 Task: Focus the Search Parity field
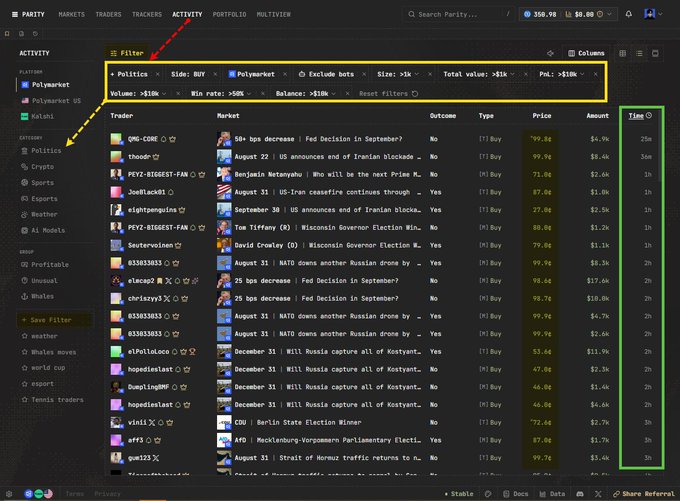tap(458, 14)
